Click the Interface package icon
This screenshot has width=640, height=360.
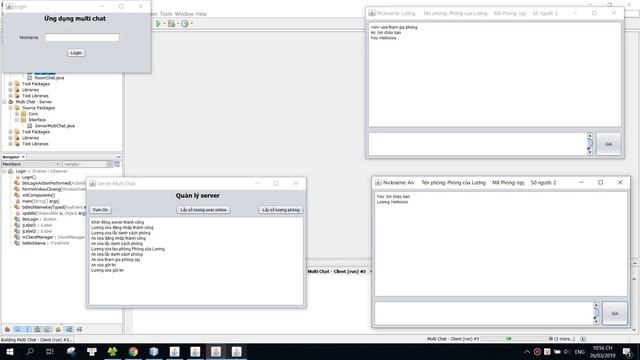24,120
